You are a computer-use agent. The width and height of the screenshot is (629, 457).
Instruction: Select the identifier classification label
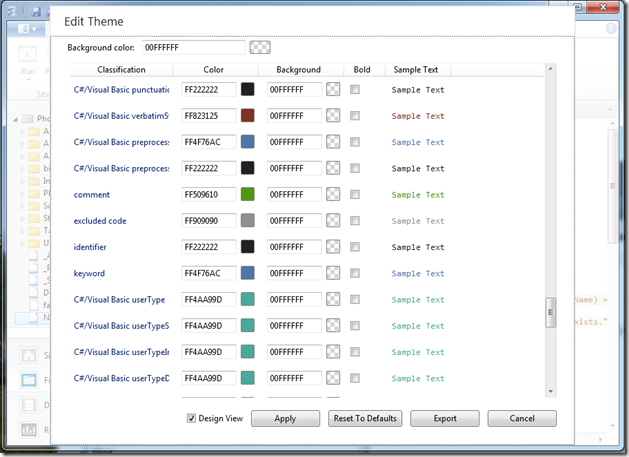tap(90, 247)
